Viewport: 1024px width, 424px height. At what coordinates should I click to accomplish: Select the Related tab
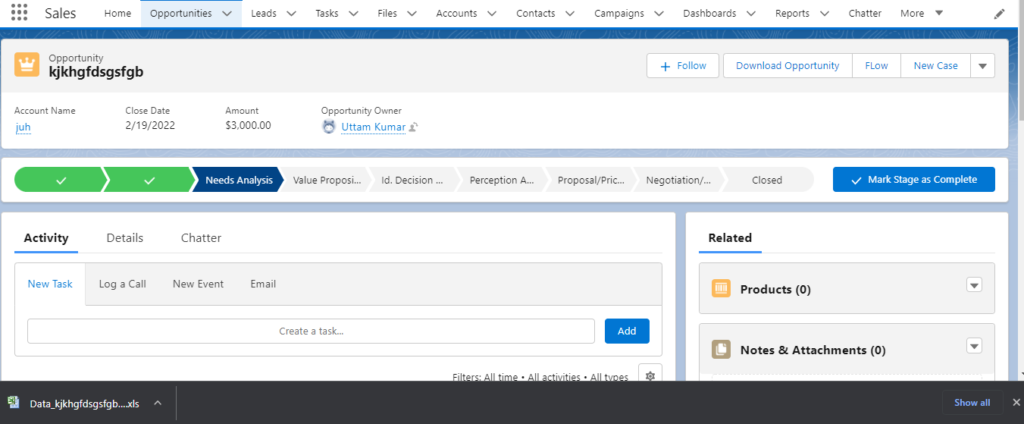730,238
